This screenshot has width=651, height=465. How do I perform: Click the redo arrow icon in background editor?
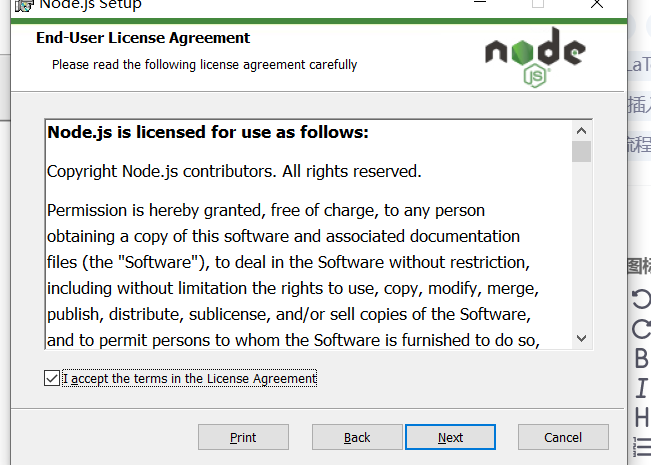coord(642,329)
